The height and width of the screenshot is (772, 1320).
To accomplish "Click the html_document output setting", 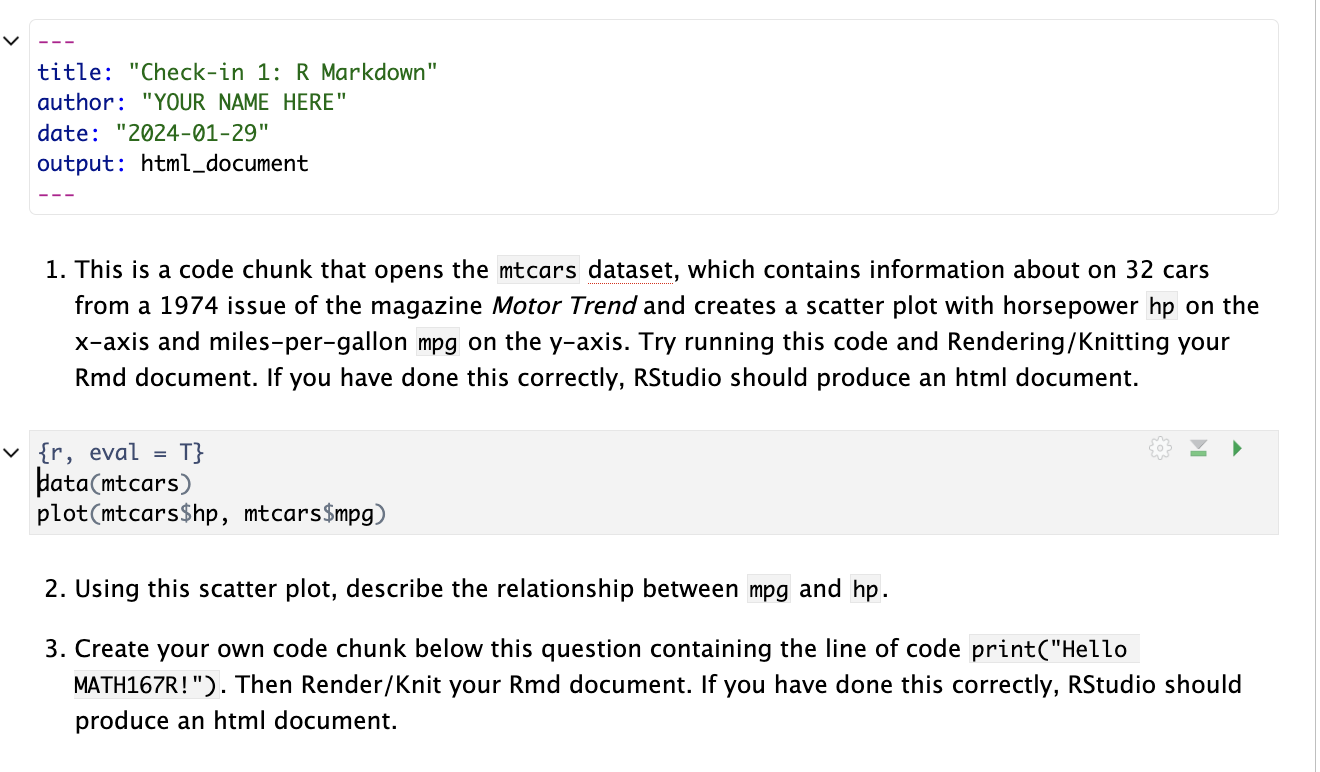I will pos(224,163).
